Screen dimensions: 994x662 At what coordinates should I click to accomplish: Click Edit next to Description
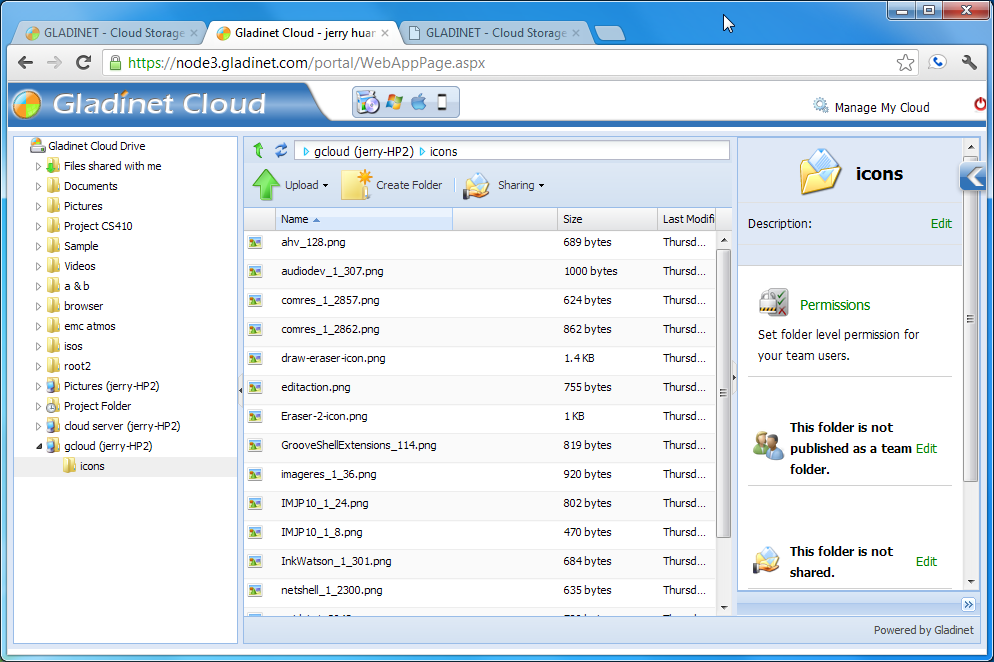pyautogui.click(x=941, y=223)
